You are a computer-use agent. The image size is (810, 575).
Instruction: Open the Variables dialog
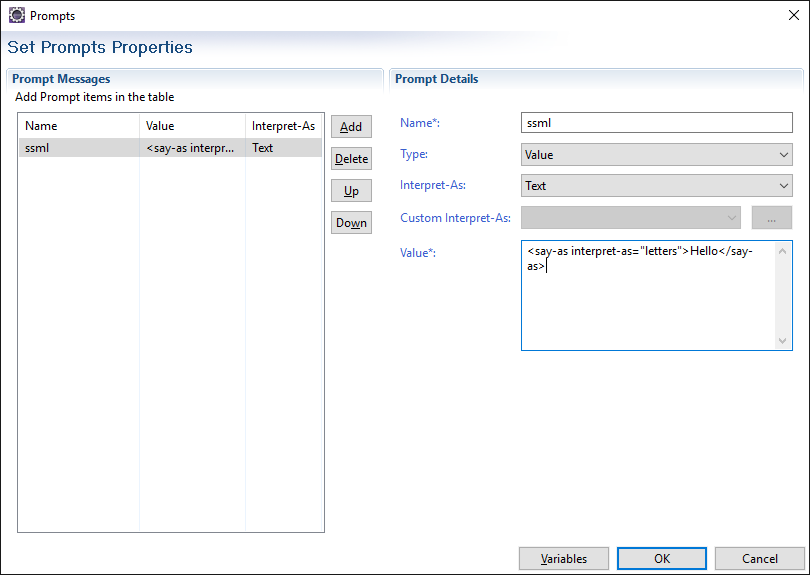(x=564, y=558)
